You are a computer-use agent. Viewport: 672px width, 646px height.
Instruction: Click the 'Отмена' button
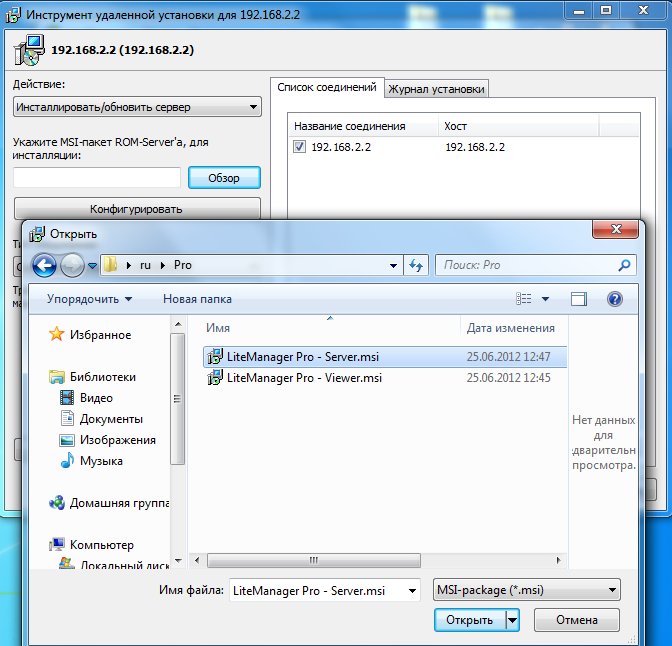(576, 620)
